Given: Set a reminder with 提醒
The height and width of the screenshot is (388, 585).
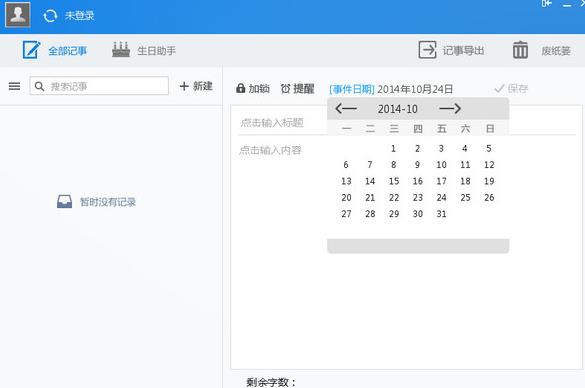Looking at the screenshot, I should coord(297,89).
